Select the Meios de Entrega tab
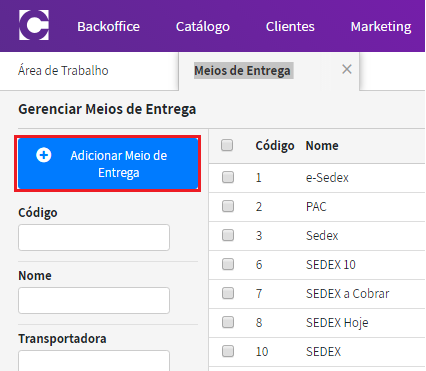 tap(242, 71)
